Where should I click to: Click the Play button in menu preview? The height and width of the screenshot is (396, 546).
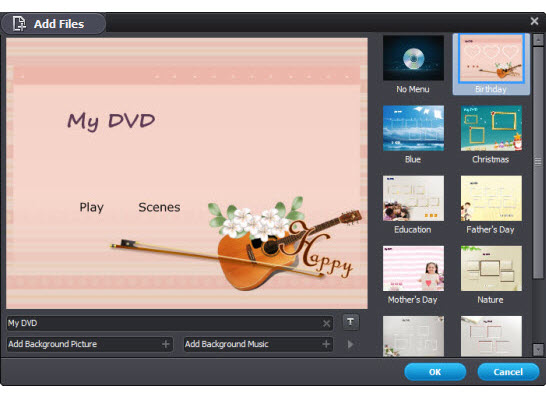click(x=92, y=207)
